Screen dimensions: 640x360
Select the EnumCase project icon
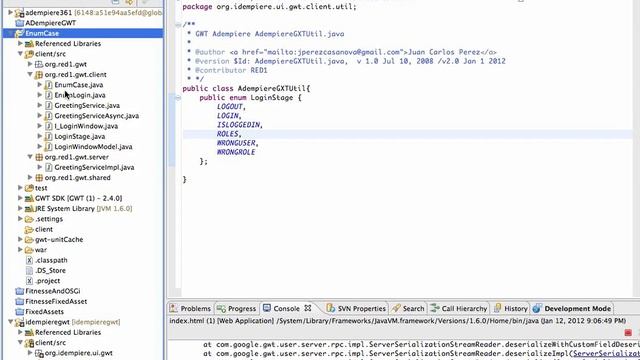point(19,33)
